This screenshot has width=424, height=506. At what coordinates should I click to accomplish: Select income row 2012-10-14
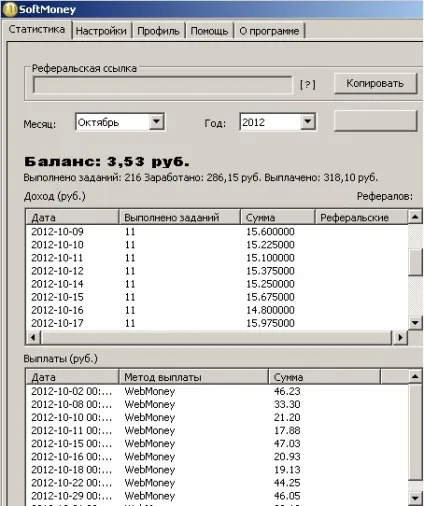pos(217,284)
